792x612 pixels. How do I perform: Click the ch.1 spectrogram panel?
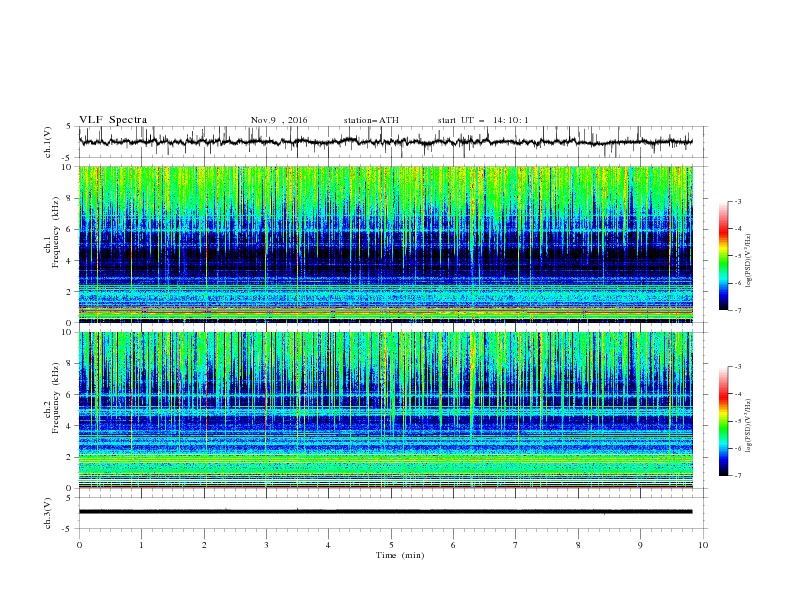(386, 244)
